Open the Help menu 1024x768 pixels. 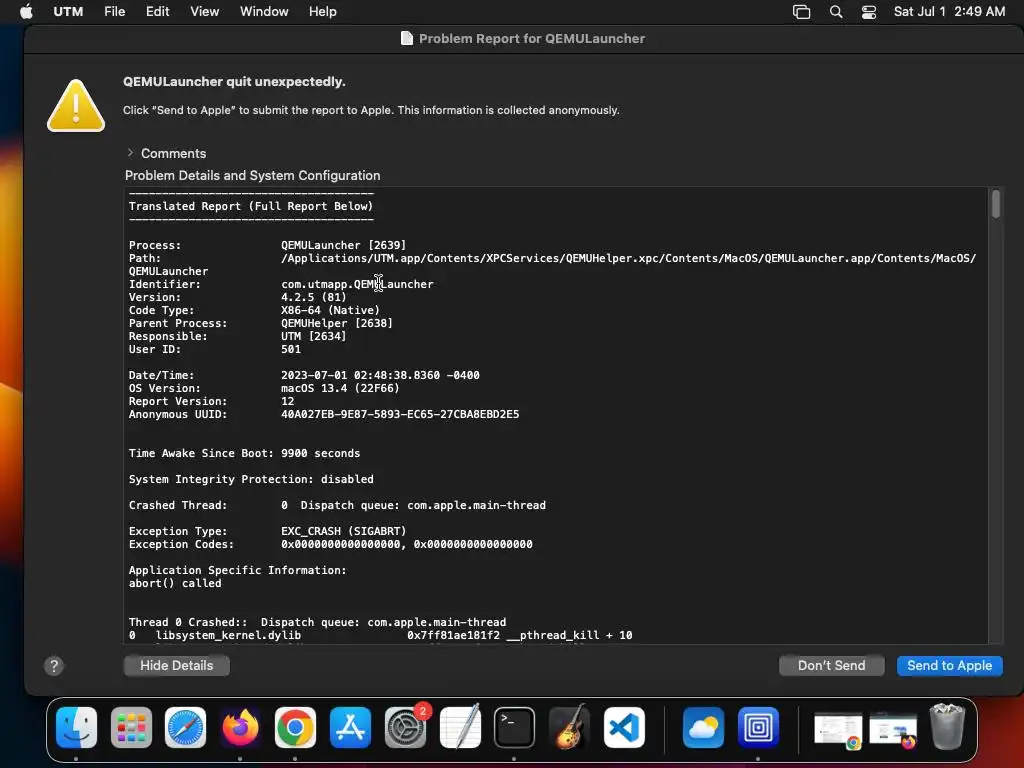point(323,12)
